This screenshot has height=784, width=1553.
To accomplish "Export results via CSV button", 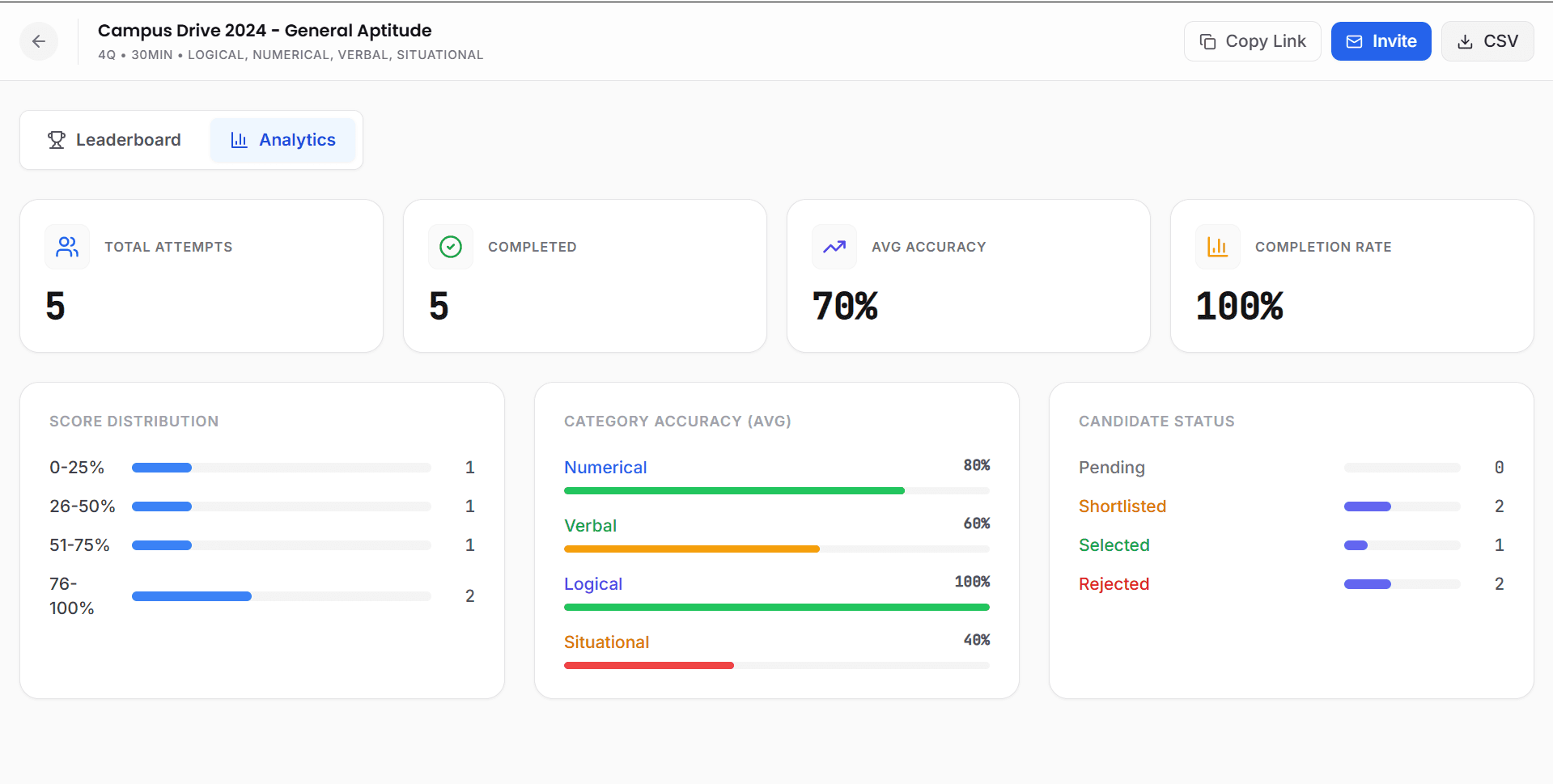I will click(1487, 41).
